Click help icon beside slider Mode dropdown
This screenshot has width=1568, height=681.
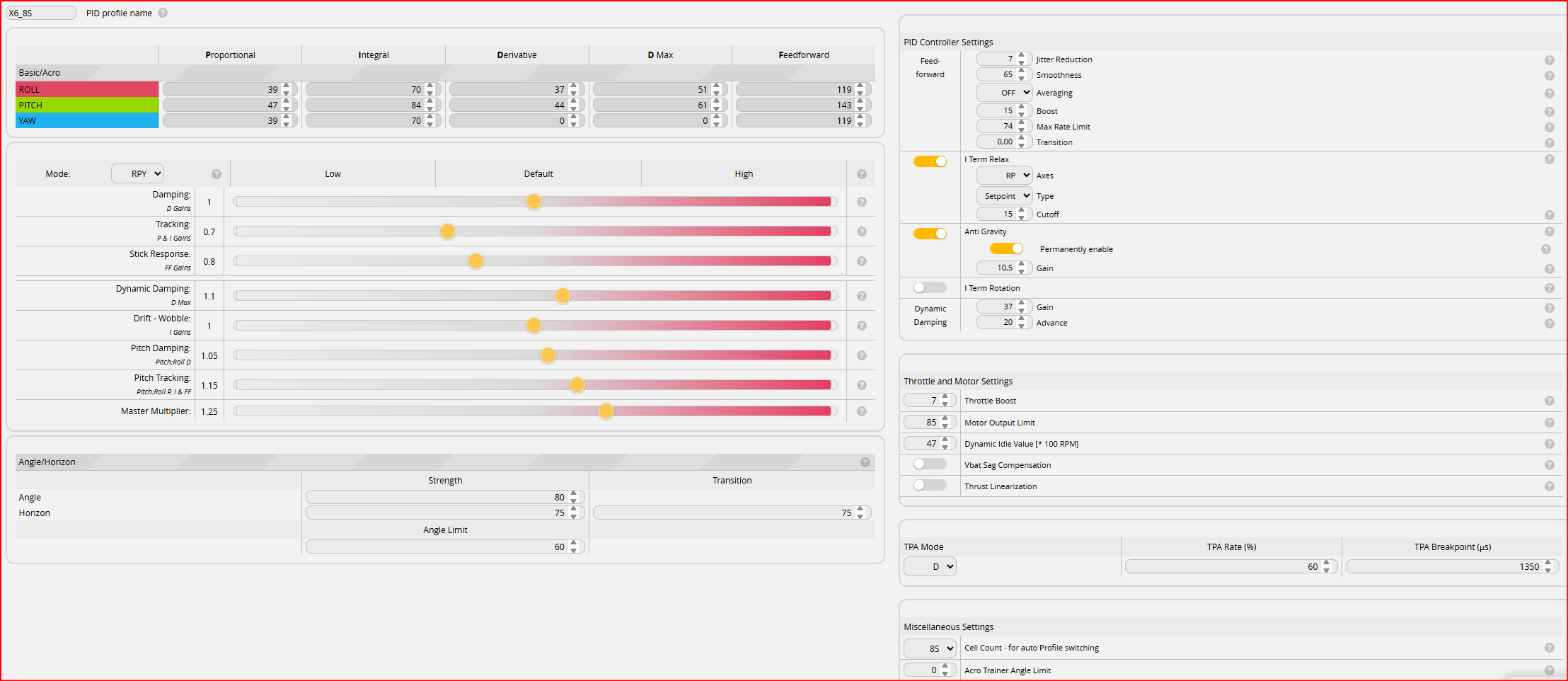(217, 174)
